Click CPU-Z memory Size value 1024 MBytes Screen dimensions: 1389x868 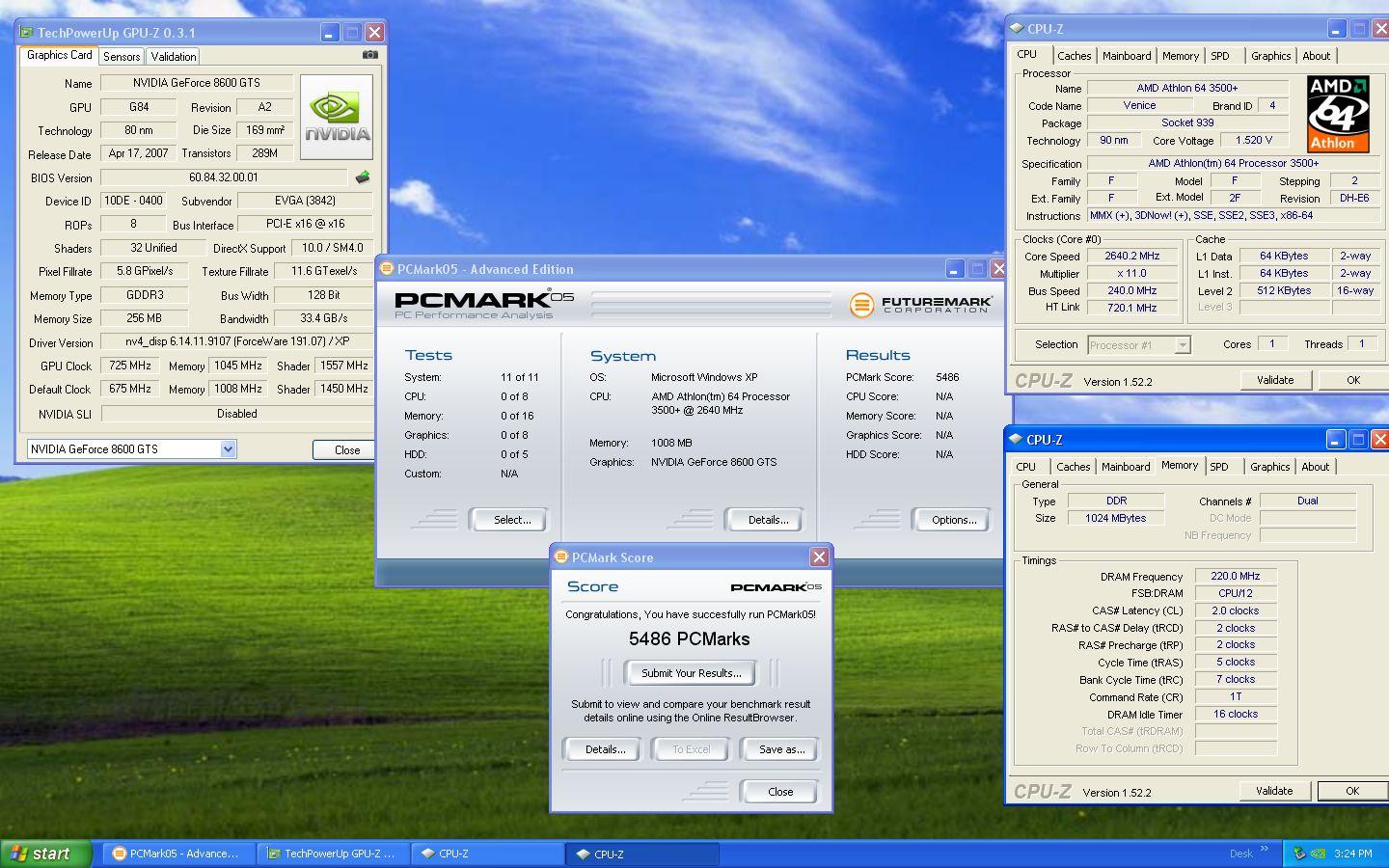click(1116, 518)
